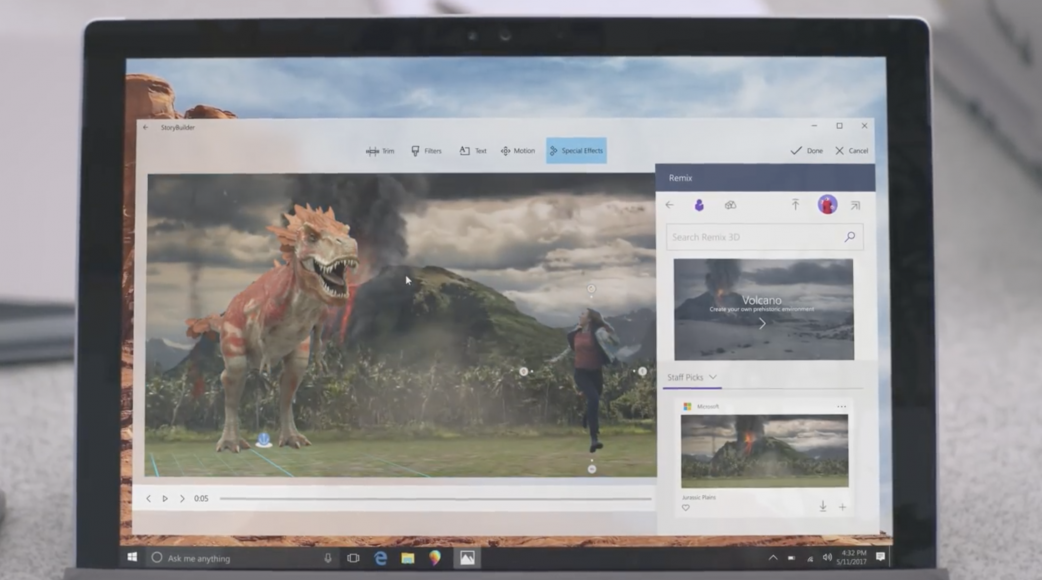Open the Volcano featured banner
The image size is (1042, 580).
coord(764,310)
